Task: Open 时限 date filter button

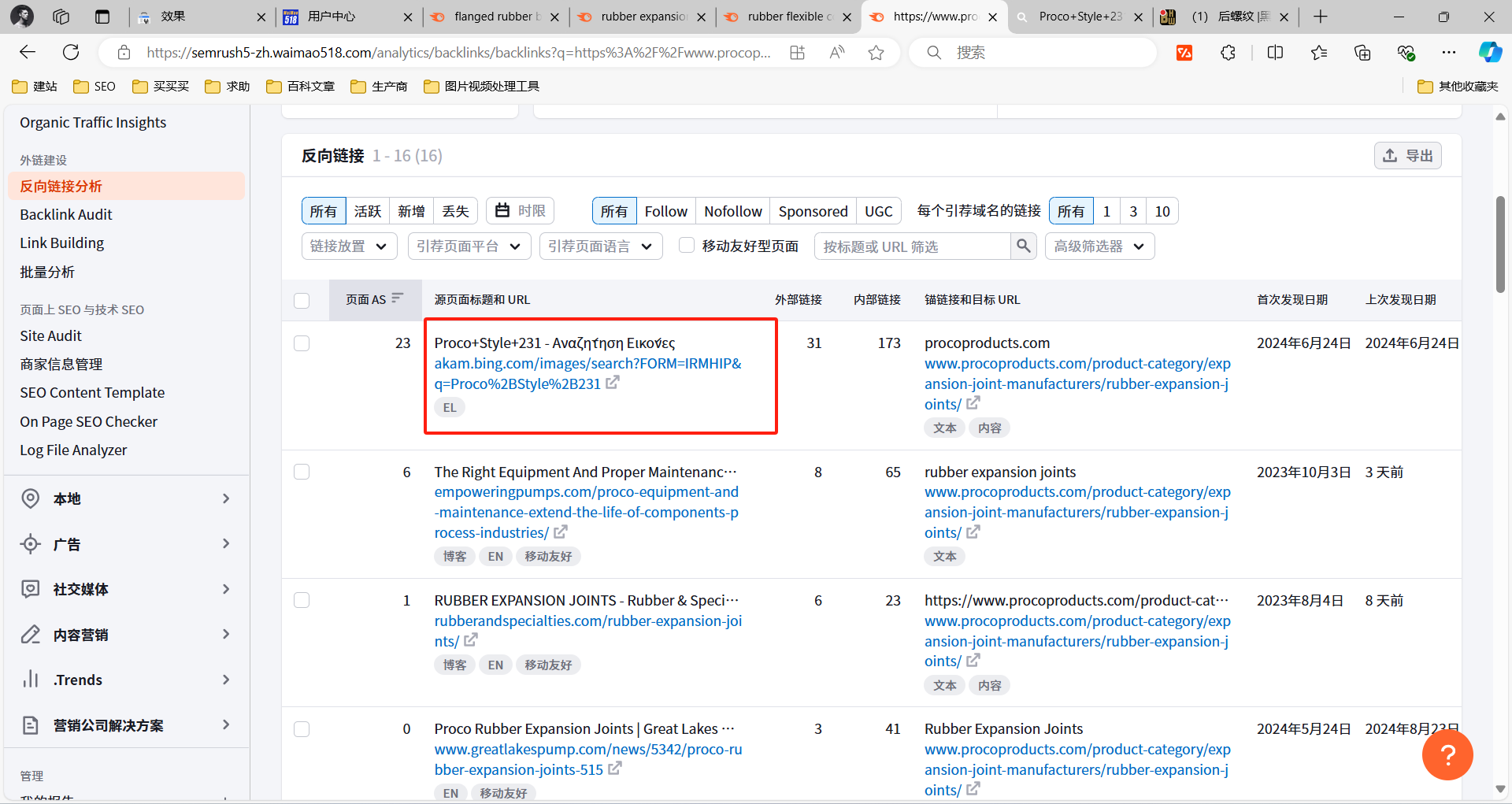Action: tap(521, 211)
